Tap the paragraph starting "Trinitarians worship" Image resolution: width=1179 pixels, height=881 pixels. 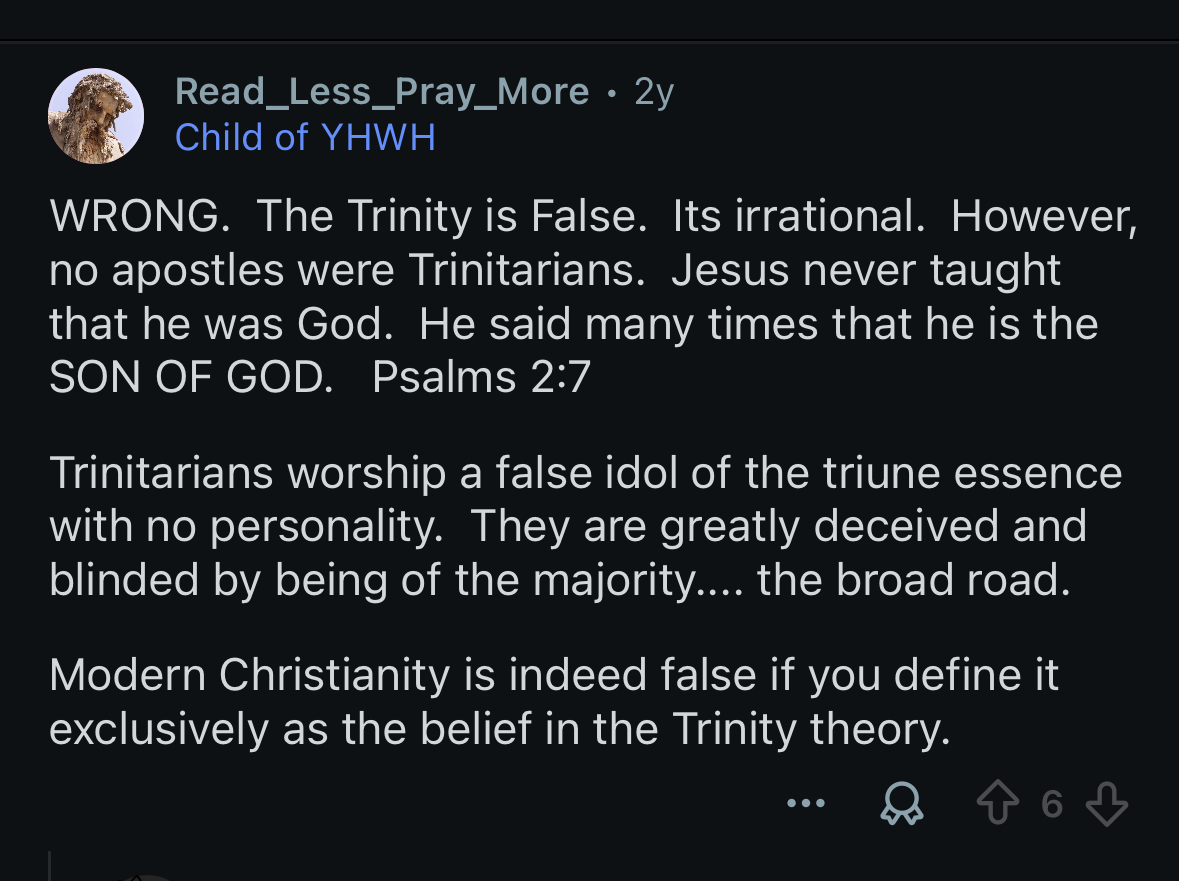tap(585, 526)
